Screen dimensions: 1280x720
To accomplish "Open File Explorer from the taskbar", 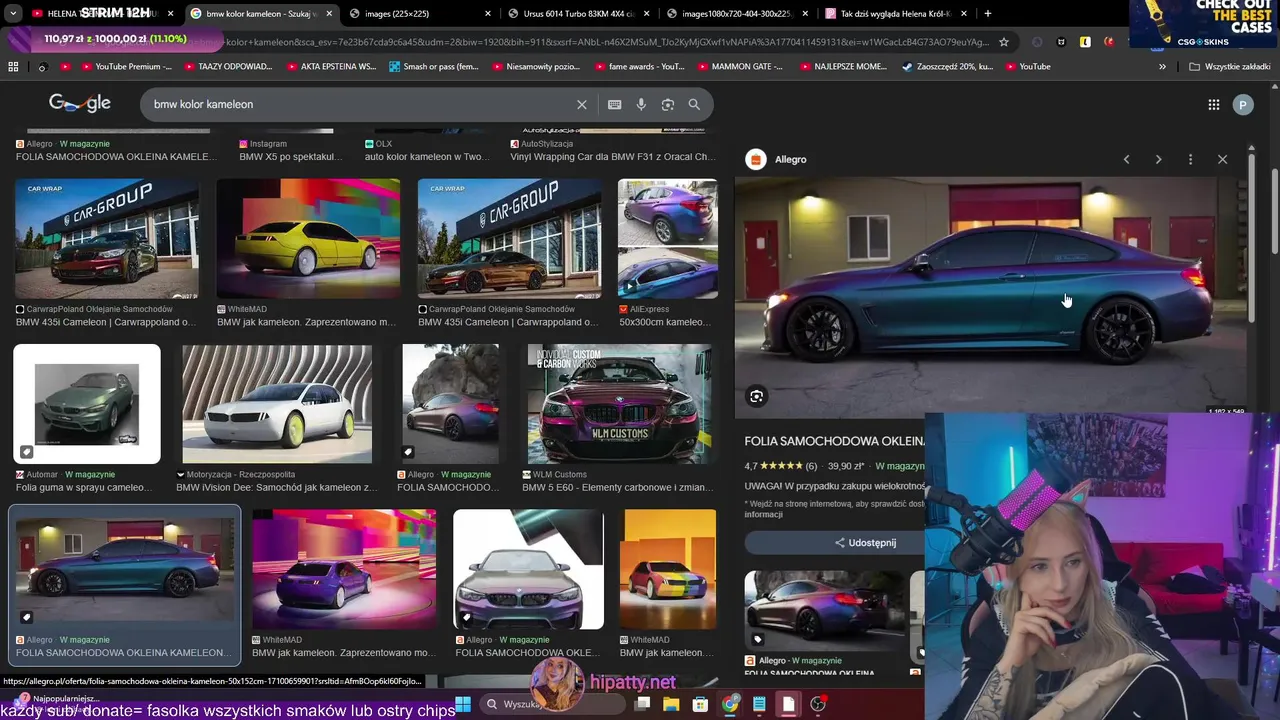I will click(x=672, y=704).
